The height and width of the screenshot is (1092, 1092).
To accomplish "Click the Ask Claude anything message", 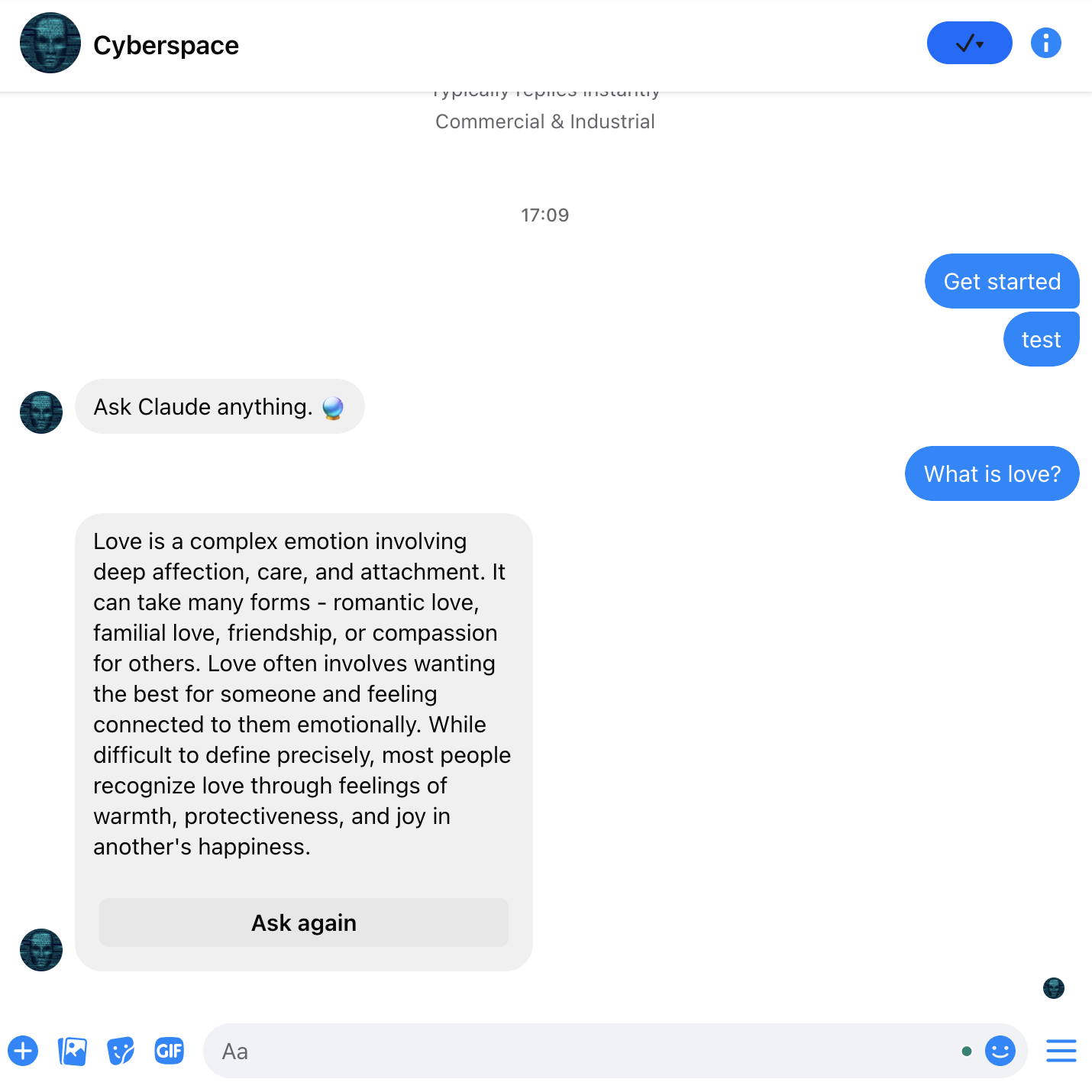I will tap(220, 406).
